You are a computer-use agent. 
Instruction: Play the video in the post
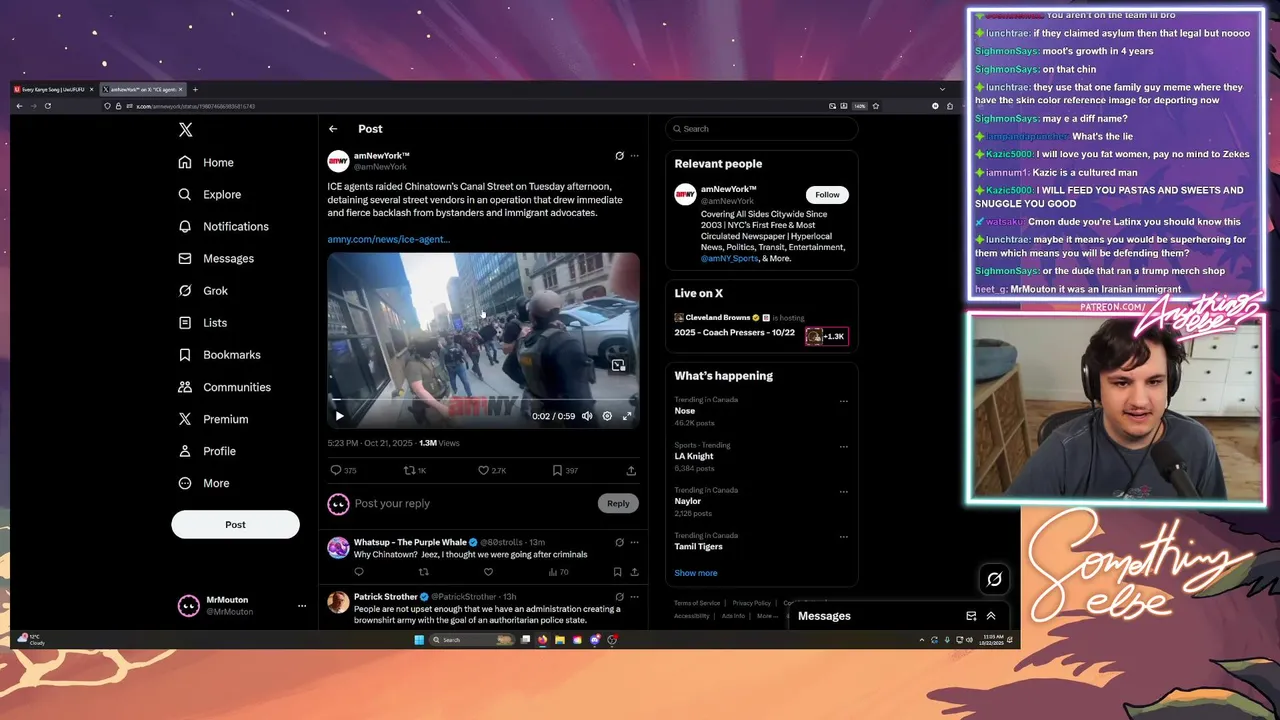[339, 416]
